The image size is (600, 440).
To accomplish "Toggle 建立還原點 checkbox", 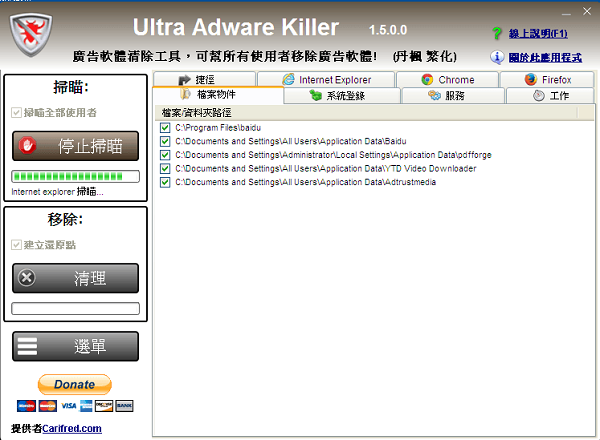I will 16,245.
